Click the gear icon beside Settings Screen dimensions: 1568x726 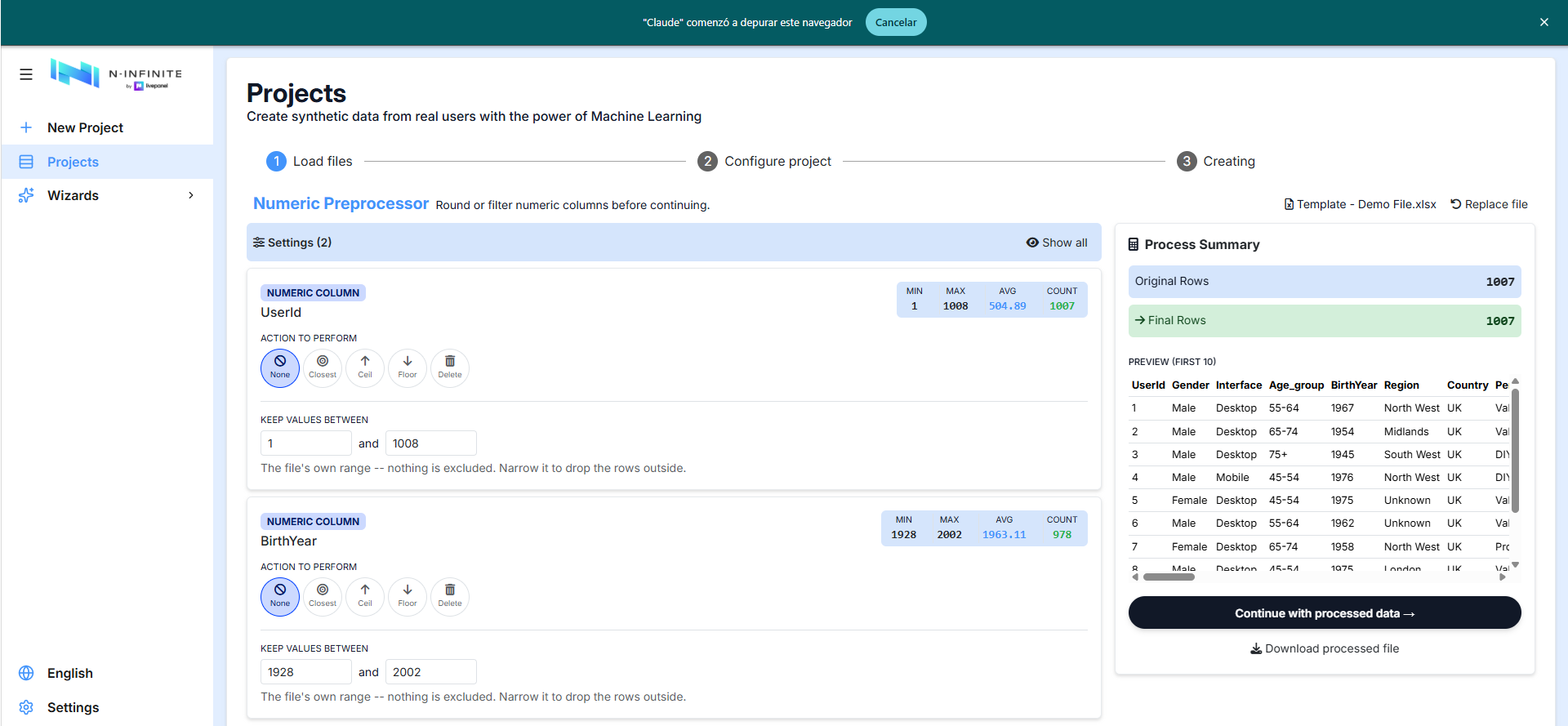[26, 707]
